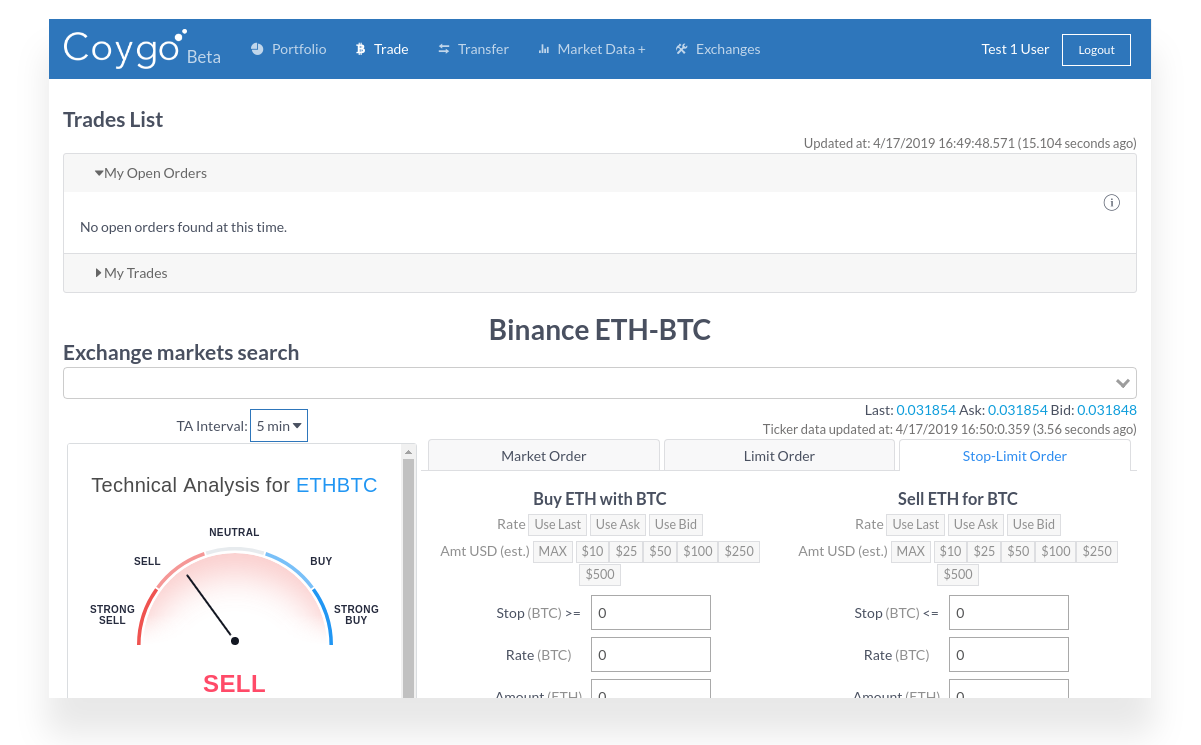Choose $25 amount under Buy ETH
Viewport: 1201px width, 745px height.
[626, 551]
